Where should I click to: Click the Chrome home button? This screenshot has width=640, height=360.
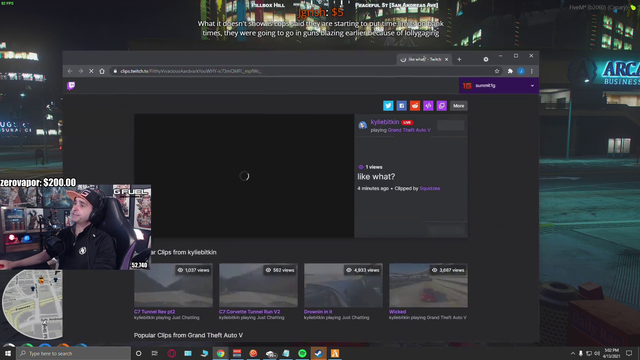(102, 71)
